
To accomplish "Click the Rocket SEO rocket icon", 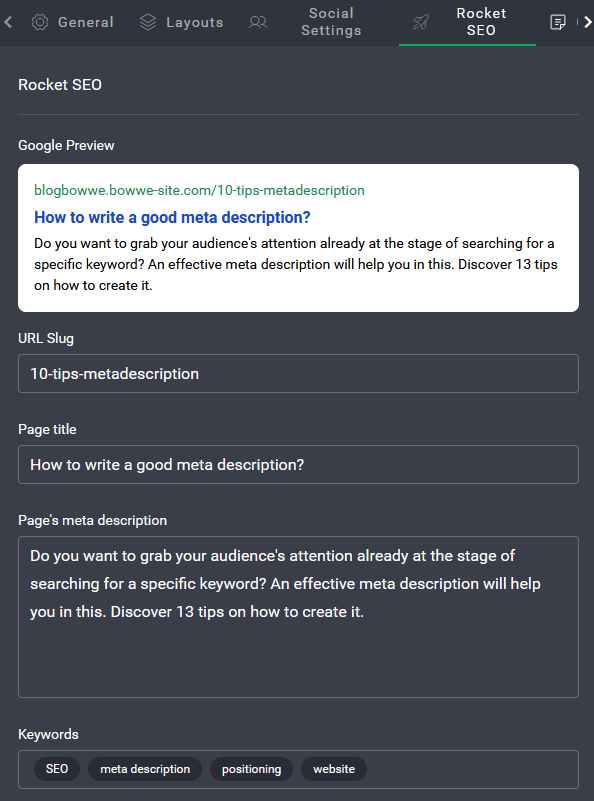I will [421, 22].
